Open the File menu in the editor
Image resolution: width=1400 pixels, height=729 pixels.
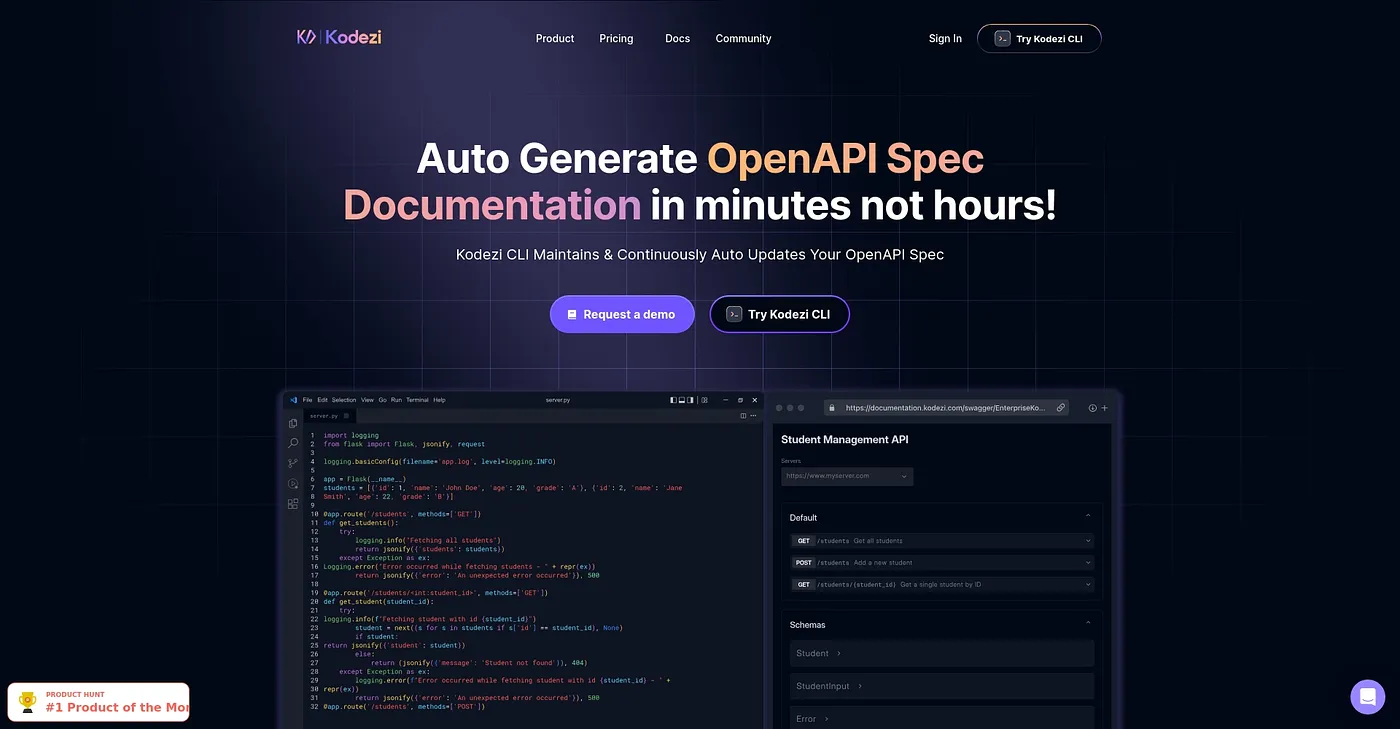[x=307, y=400]
